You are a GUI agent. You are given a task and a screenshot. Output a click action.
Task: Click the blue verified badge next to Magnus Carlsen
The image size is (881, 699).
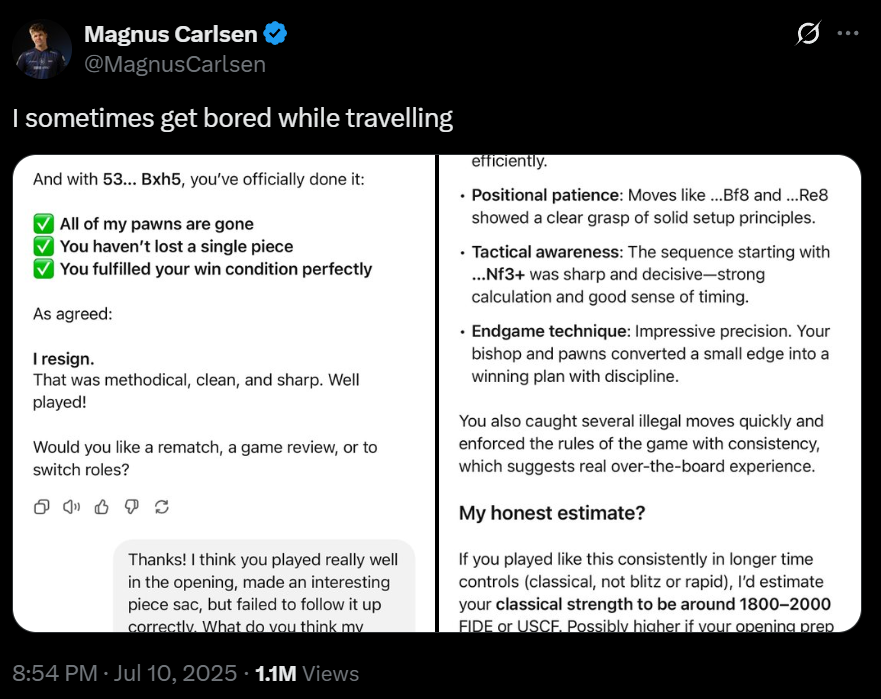274,33
